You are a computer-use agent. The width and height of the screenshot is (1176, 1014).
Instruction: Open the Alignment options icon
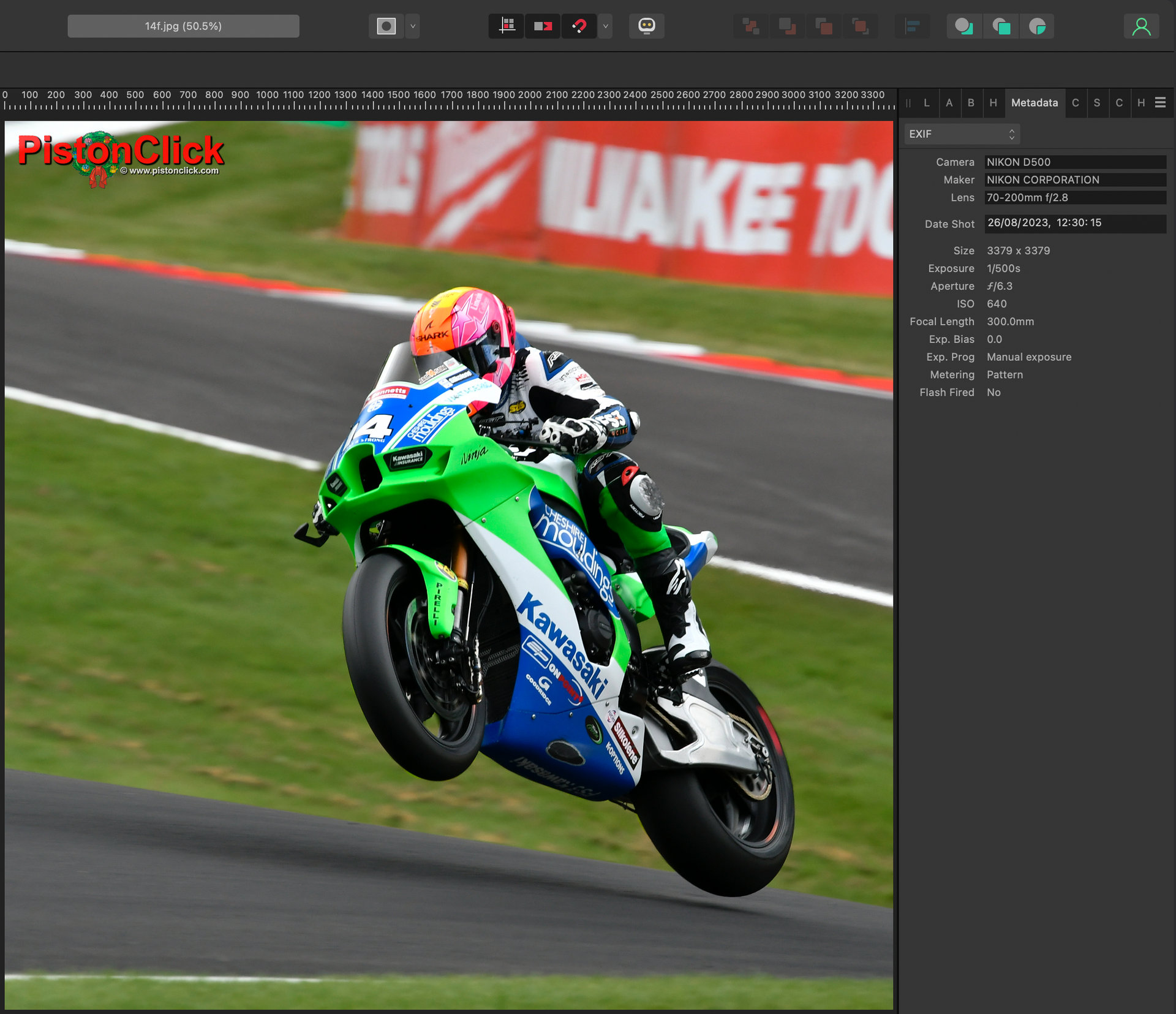913,26
